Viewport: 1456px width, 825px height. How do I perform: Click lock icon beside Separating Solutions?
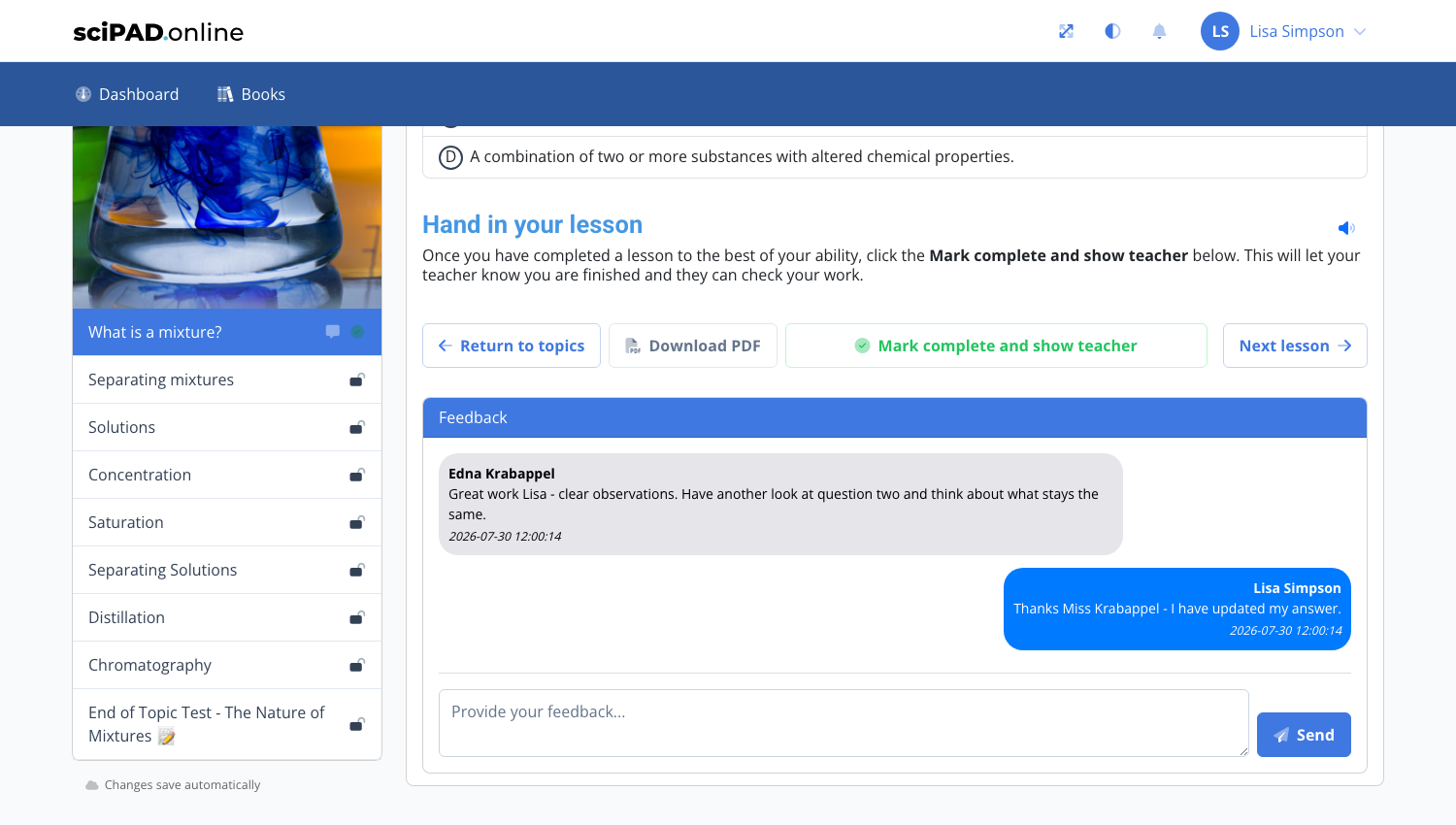357,570
